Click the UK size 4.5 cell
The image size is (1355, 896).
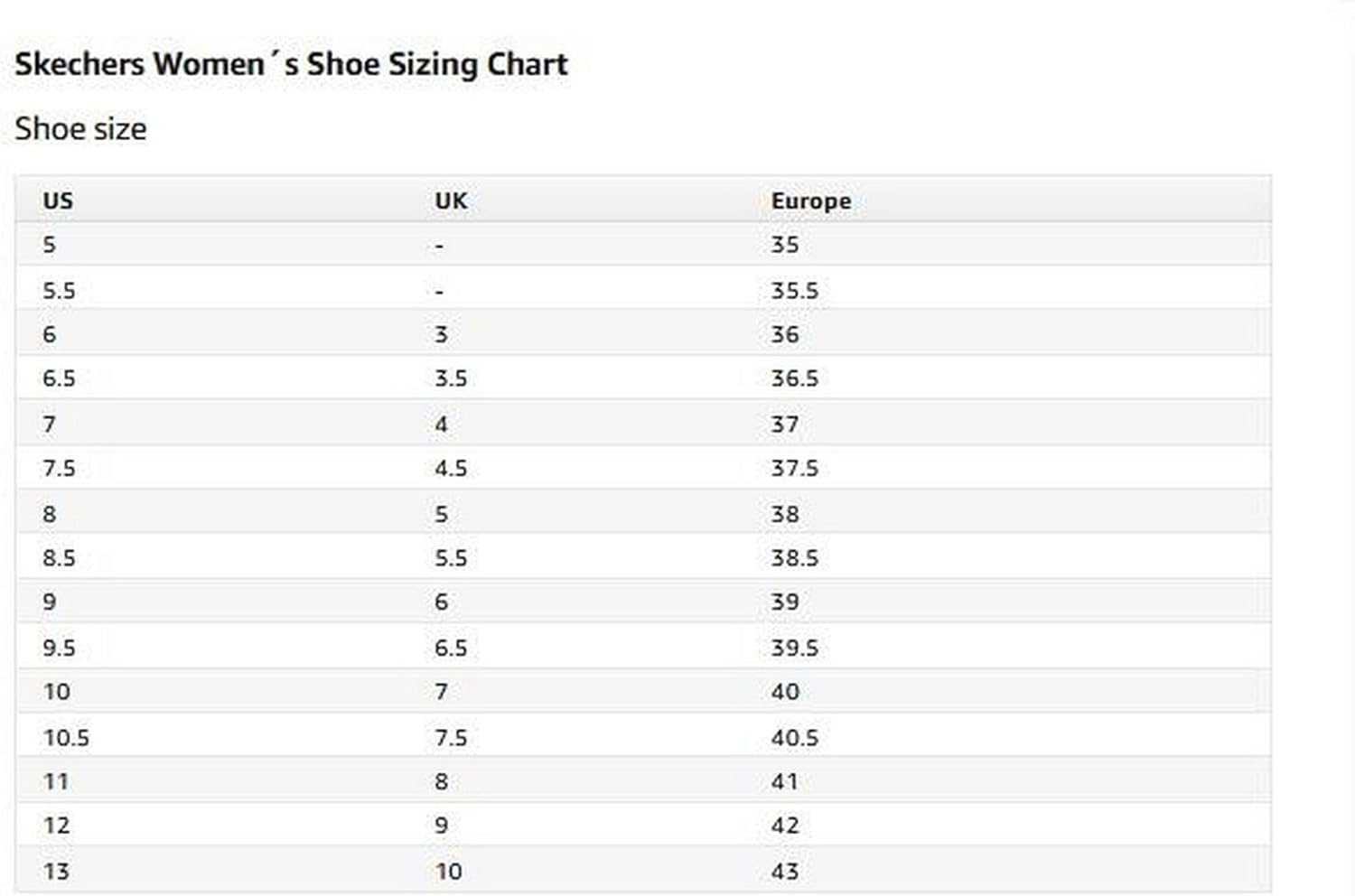[x=451, y=468]
